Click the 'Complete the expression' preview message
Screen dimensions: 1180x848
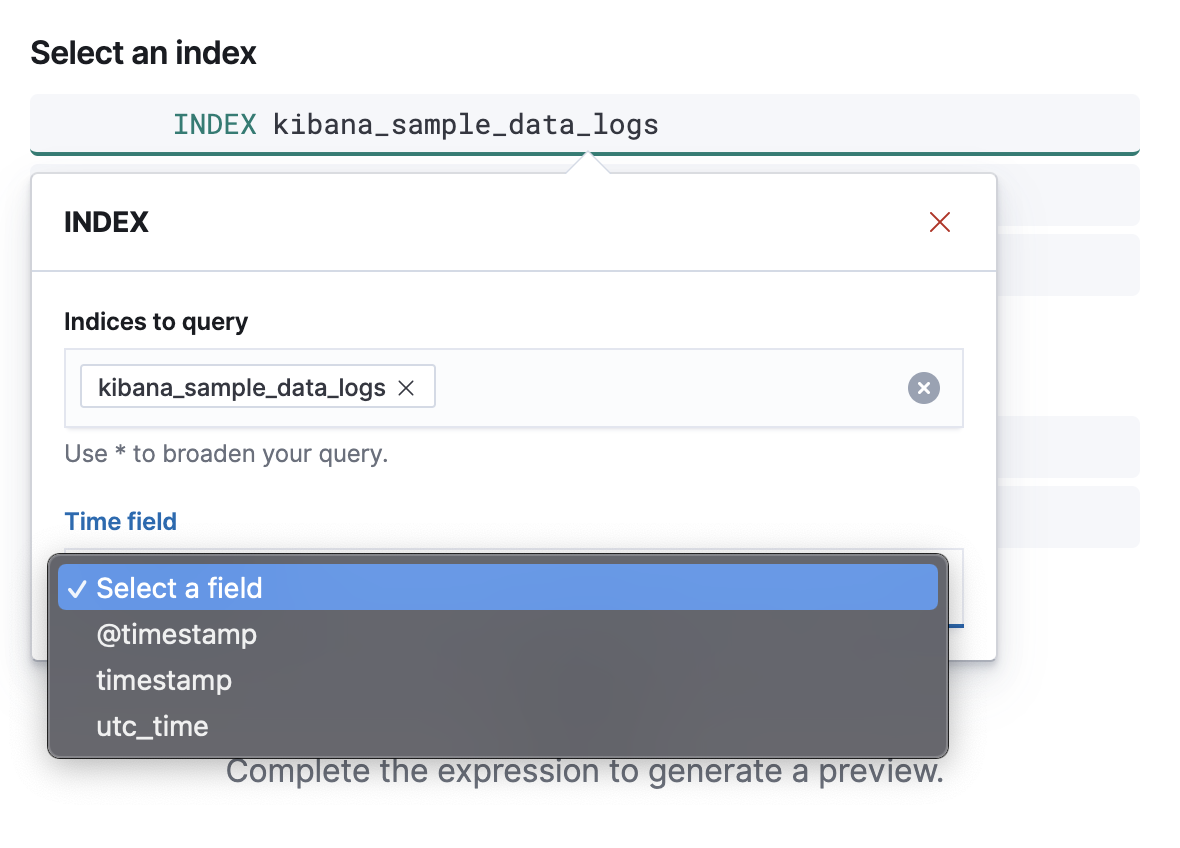(x=585, y=771)
